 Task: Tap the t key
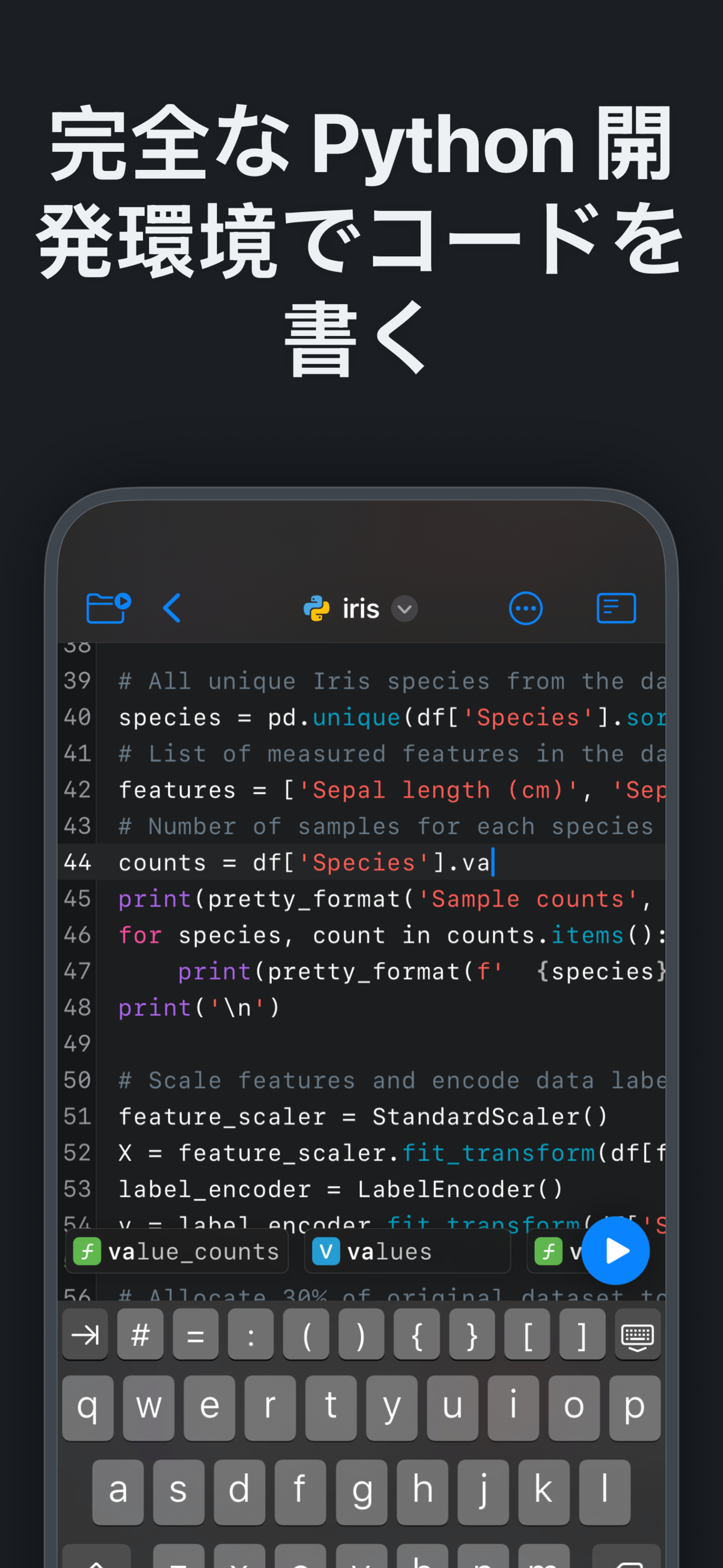(x=331, y=1407)
